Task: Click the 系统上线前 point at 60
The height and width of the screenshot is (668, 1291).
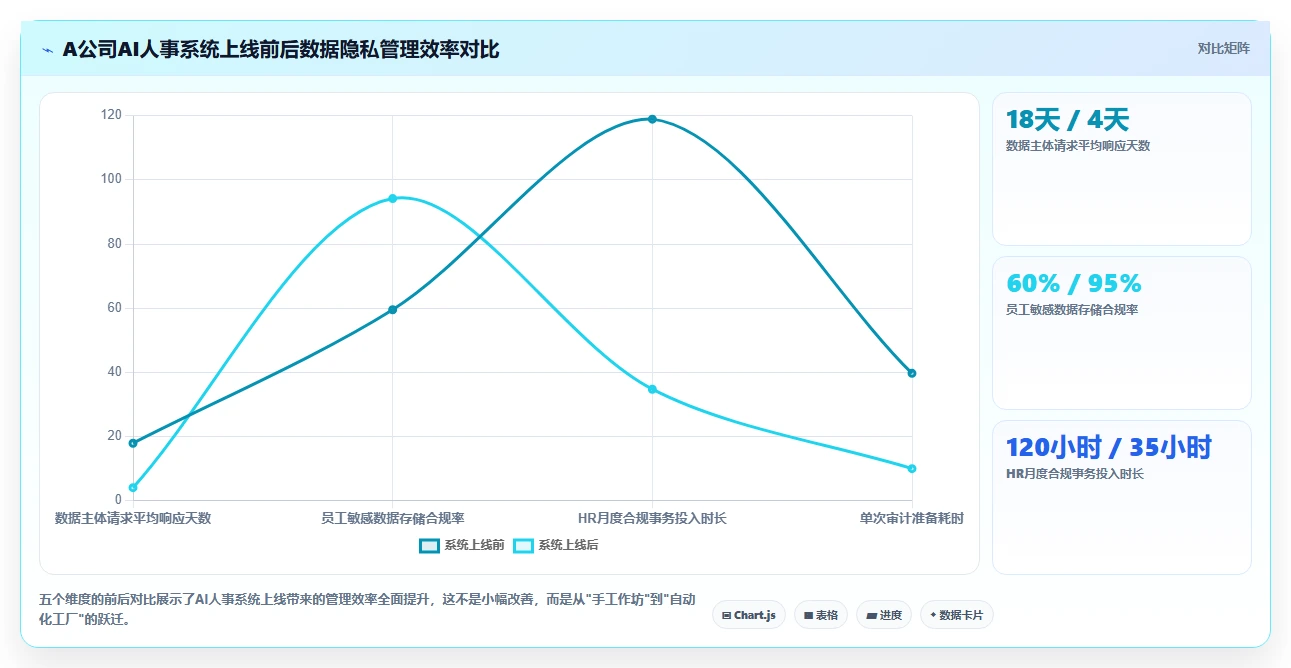Action: click(392, 309)
